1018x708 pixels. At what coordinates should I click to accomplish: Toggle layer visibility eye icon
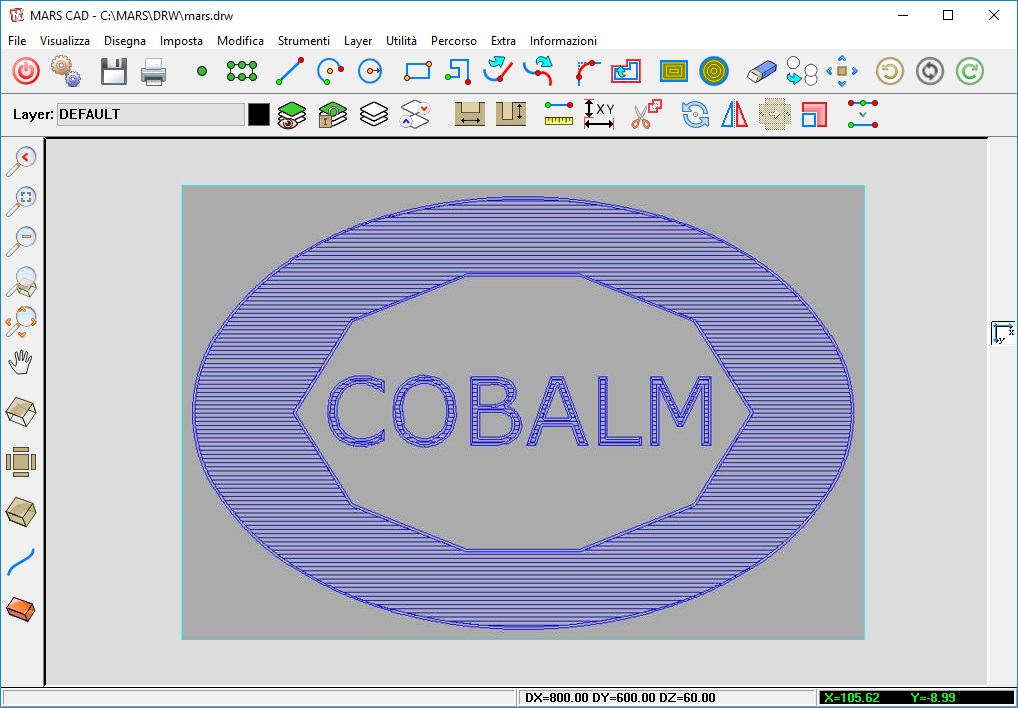click(292, 115)
